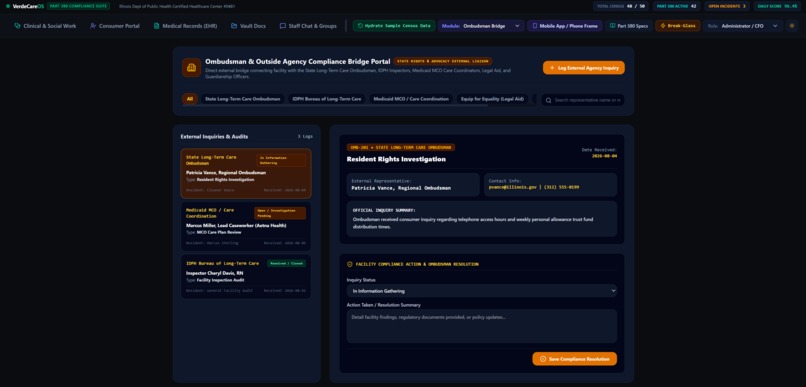The height and width of the screenshot is (387, 806).
Task: Toggle the theme icon beside the Role selector
Action: (792, 26)
